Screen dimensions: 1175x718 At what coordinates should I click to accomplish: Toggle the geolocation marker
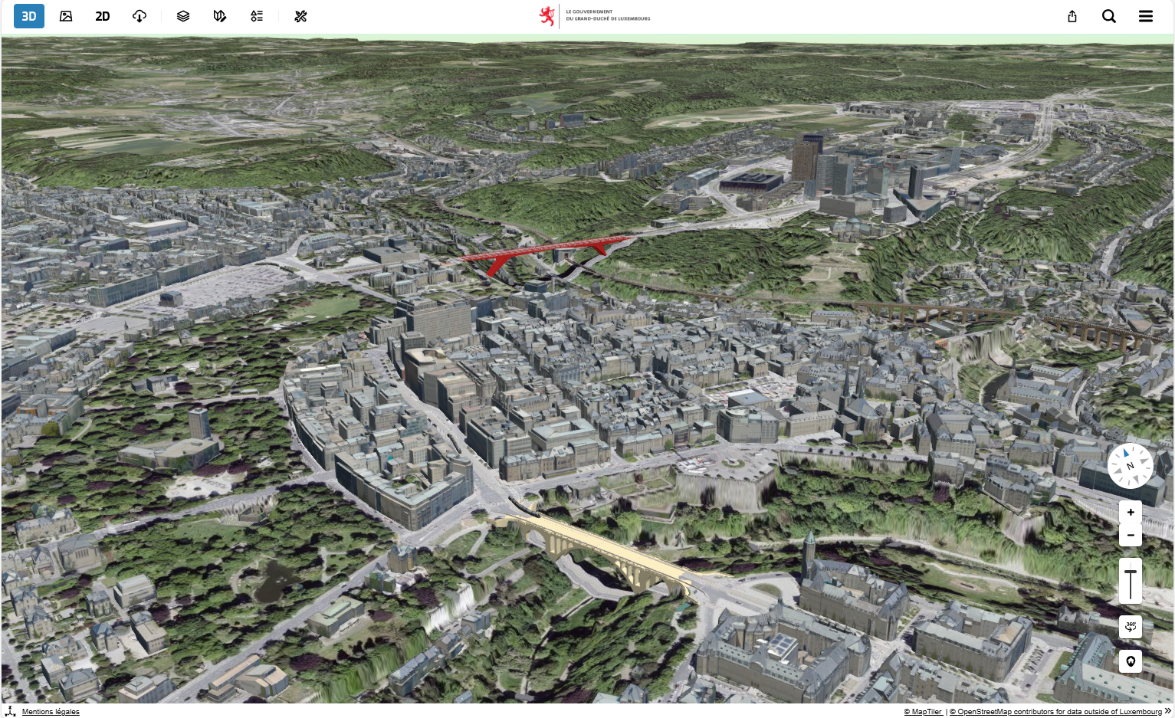[1129, 661]
